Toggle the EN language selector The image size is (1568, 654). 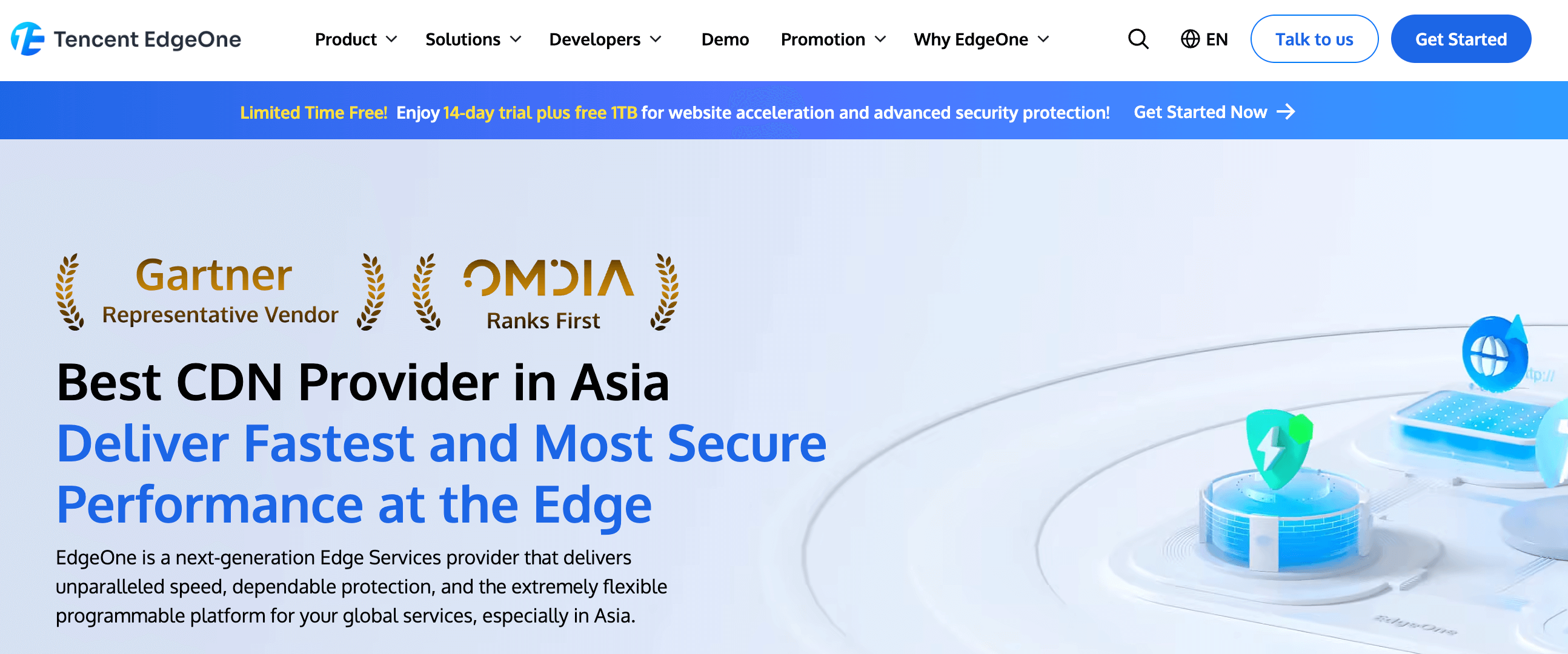[1207, 39]
